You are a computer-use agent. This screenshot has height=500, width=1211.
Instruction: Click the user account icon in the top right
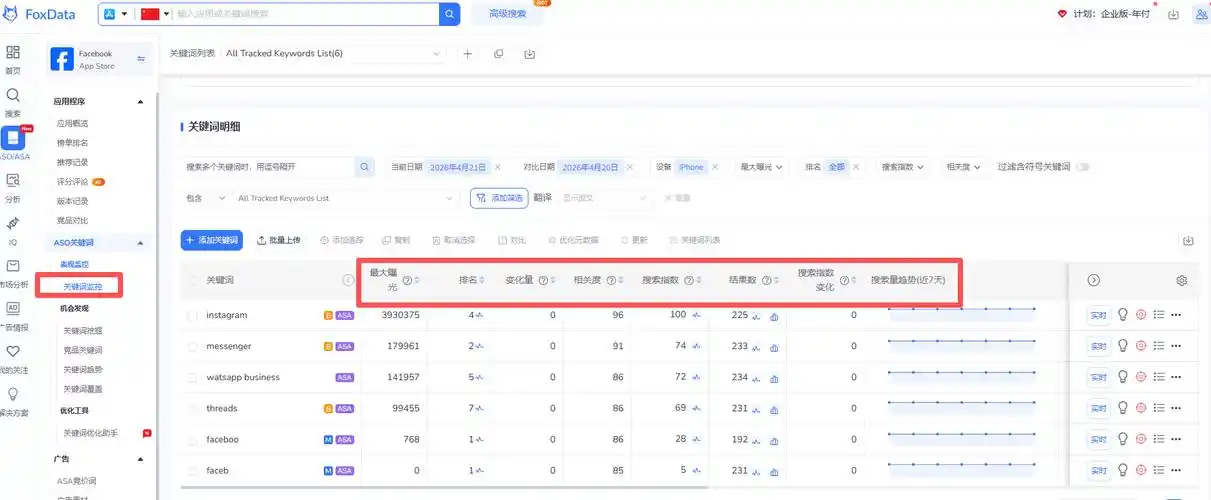1200,14
